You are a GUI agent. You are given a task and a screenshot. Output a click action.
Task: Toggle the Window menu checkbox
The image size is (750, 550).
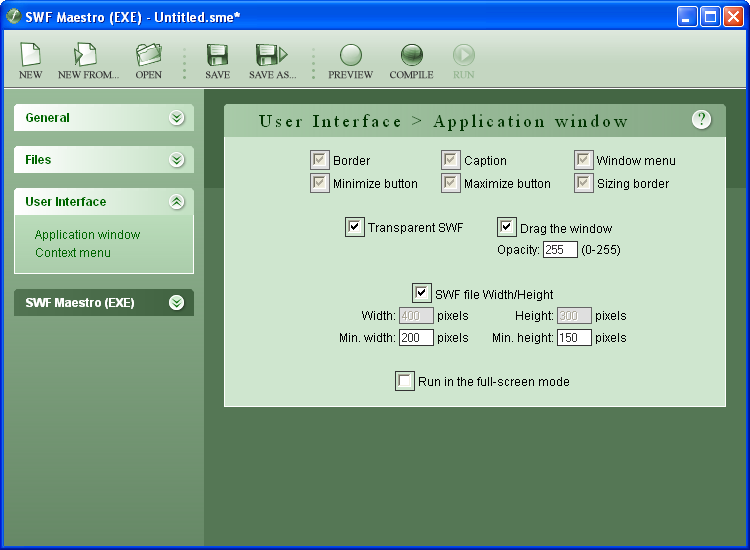(584, 160)
